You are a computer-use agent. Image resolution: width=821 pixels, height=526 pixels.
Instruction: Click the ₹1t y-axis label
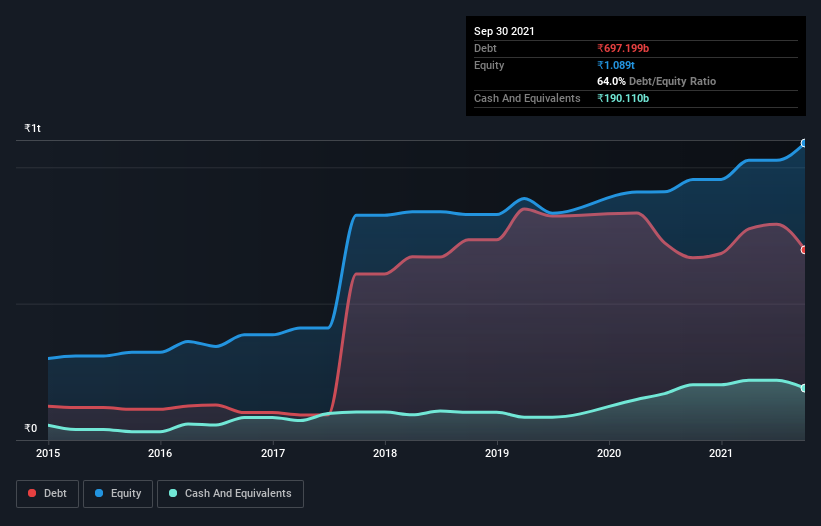coord(32,128)
